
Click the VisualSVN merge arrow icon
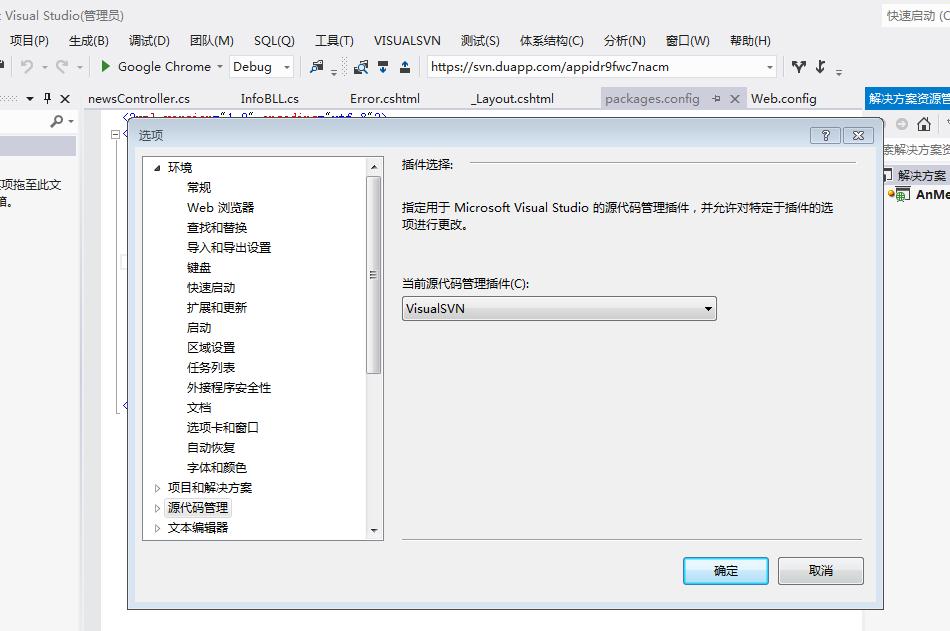click(x=820, y=67)
